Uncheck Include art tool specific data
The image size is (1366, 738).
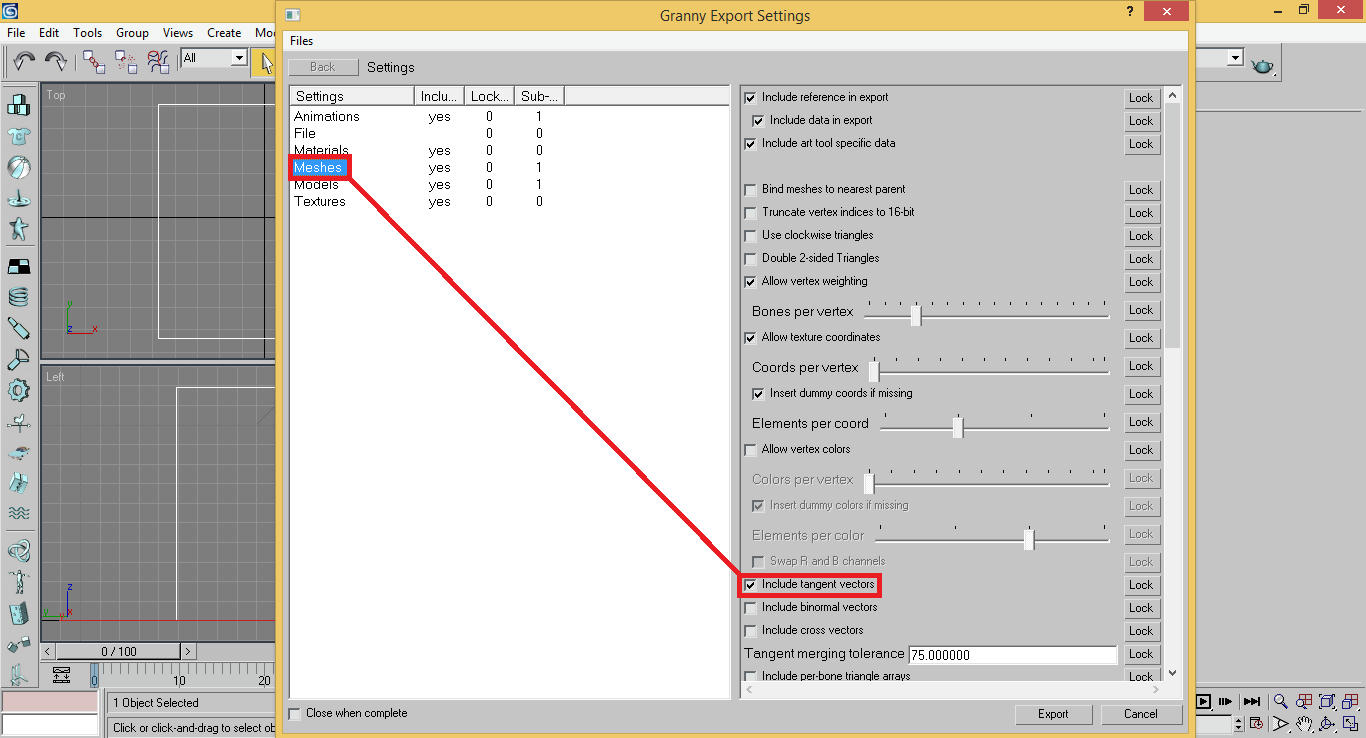[750, 144]
